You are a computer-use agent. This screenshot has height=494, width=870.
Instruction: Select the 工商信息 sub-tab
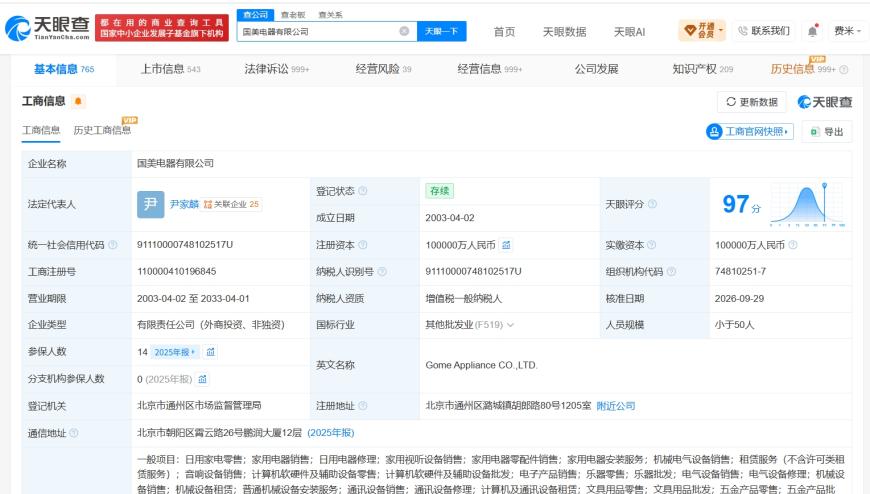pos(41,130)
